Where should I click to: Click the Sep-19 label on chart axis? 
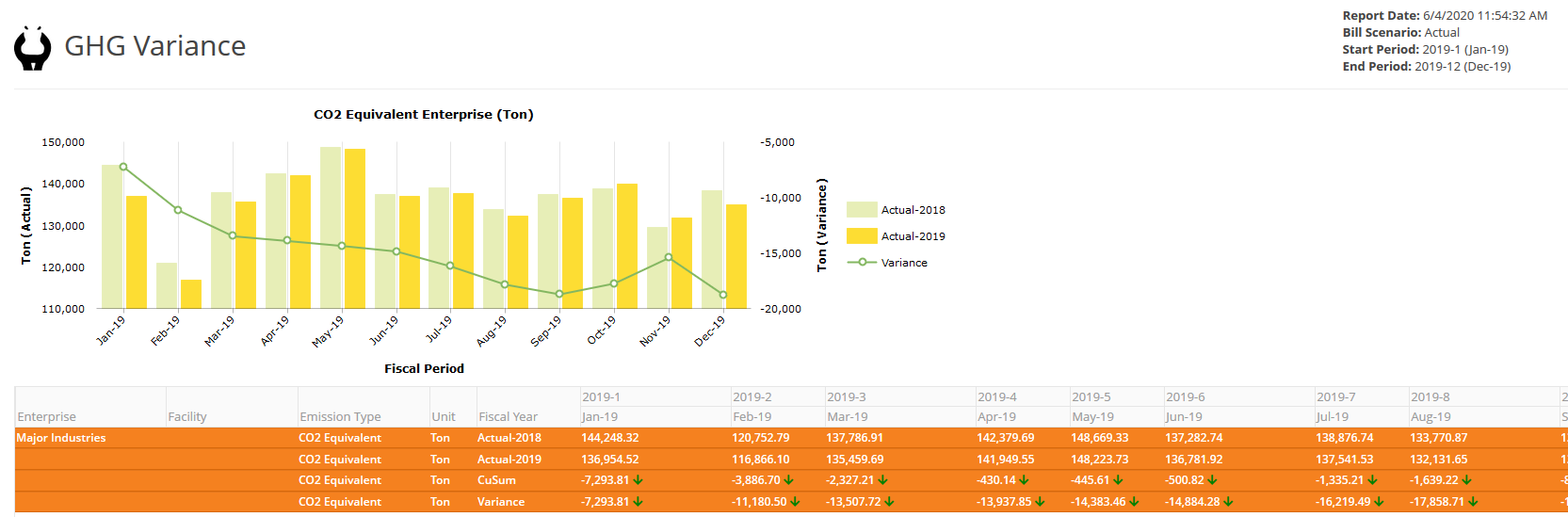tap(546, 331)
